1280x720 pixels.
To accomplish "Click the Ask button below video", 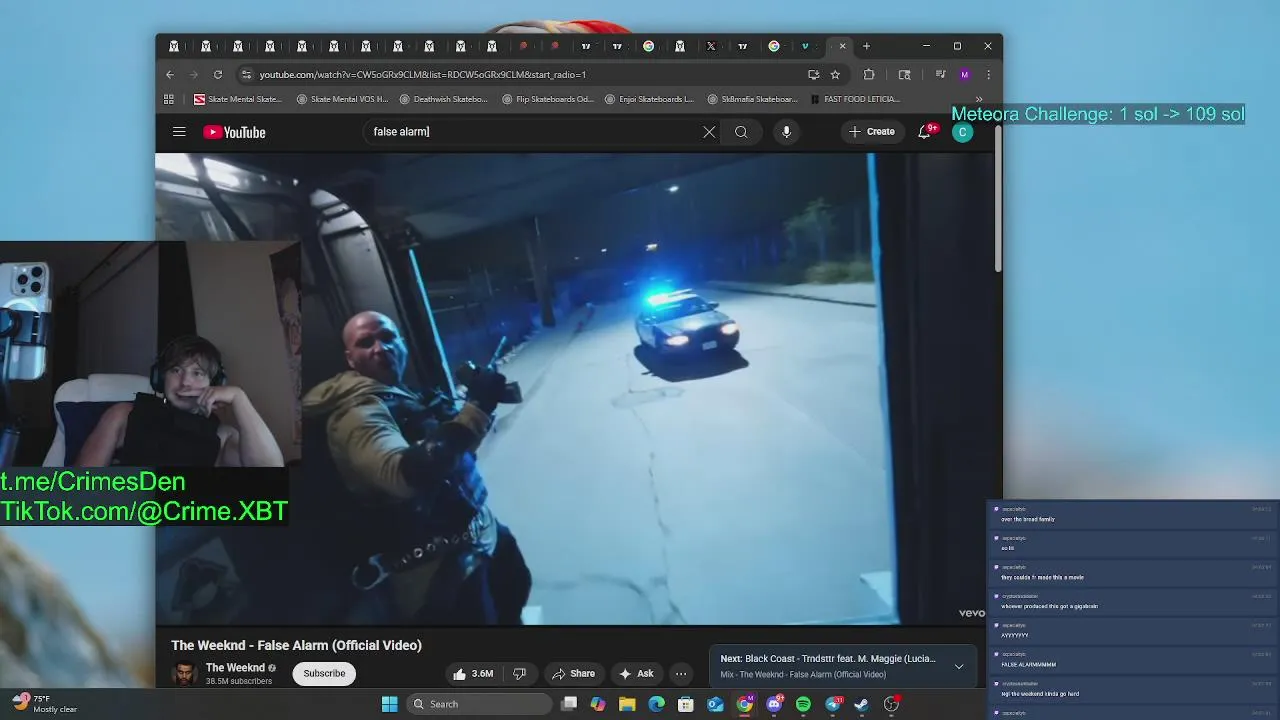I will tap(636, 674).
